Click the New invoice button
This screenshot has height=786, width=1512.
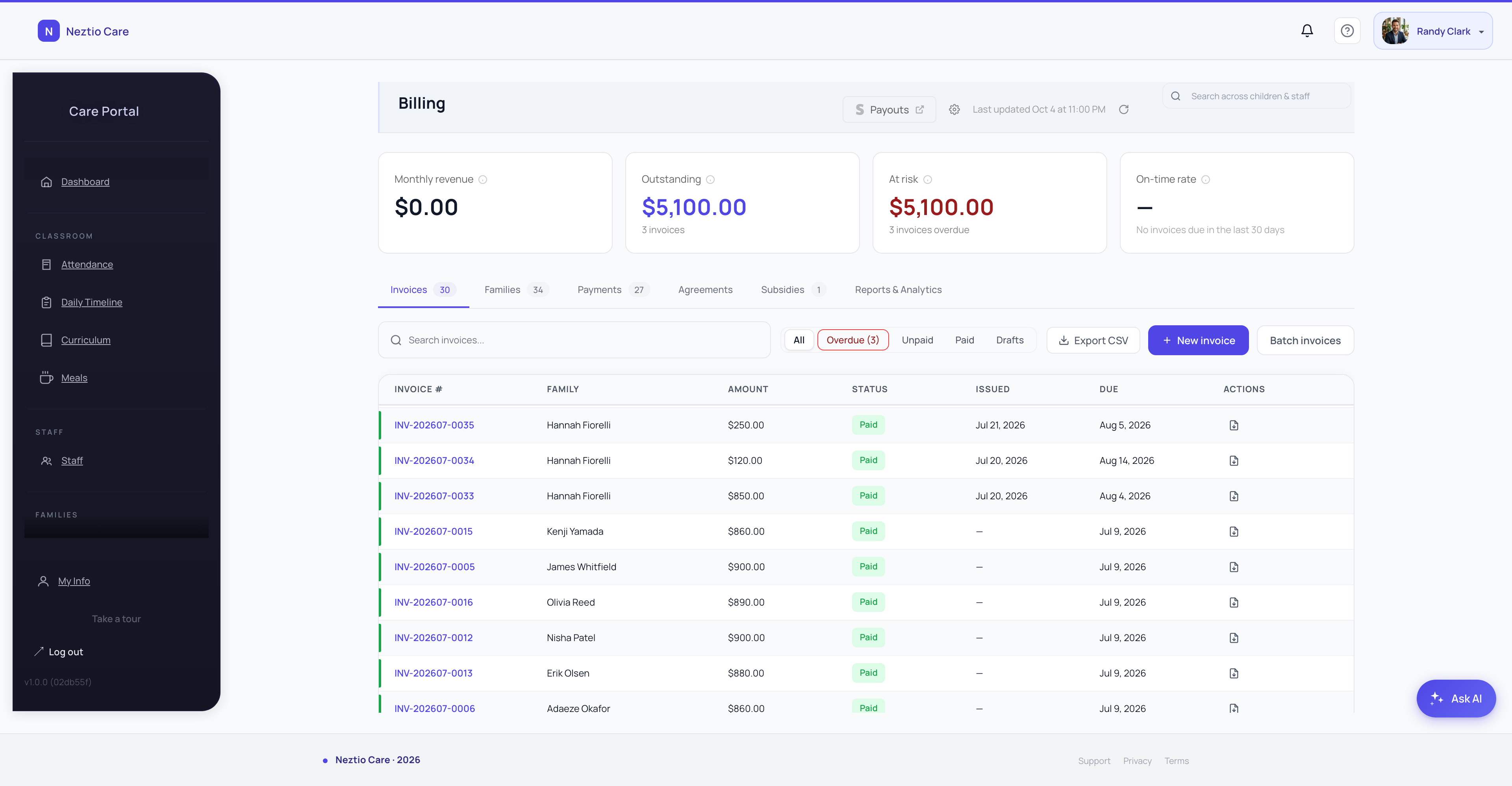click(x=1198, y=341)
